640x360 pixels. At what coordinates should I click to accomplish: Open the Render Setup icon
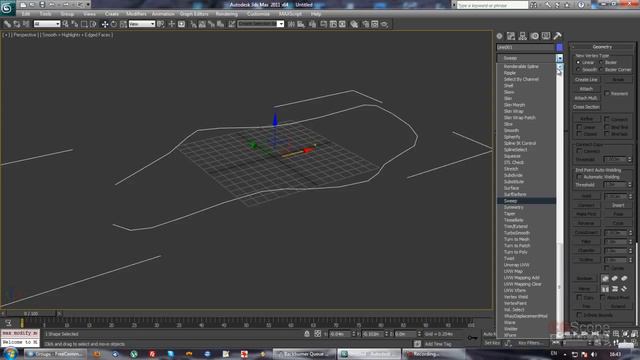pyautogui.click(x=365, y=24)
